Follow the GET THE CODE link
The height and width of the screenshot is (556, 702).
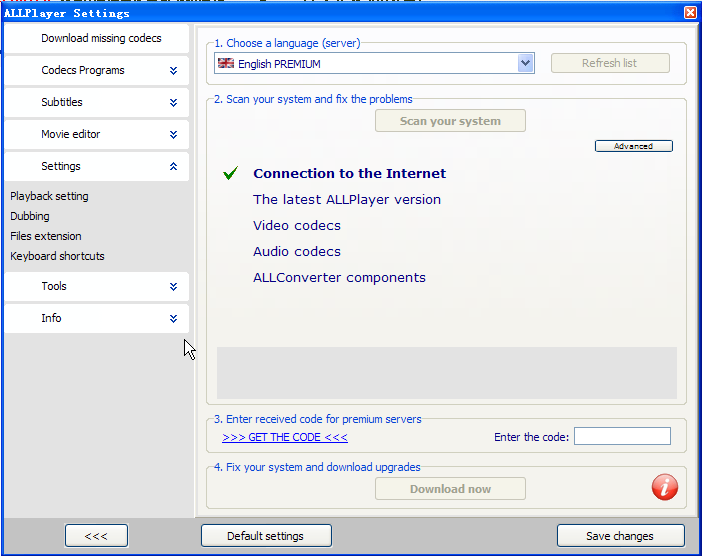point(285,437)
